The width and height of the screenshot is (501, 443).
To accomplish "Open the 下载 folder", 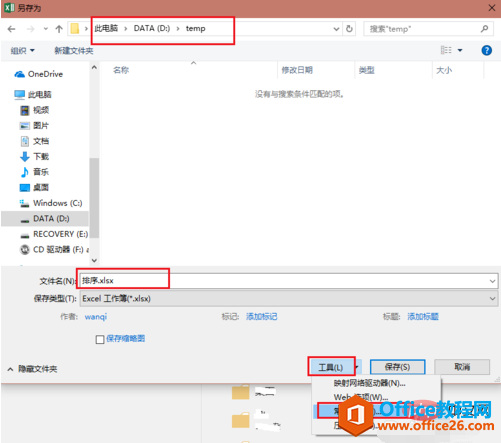I will click(41, 156).
